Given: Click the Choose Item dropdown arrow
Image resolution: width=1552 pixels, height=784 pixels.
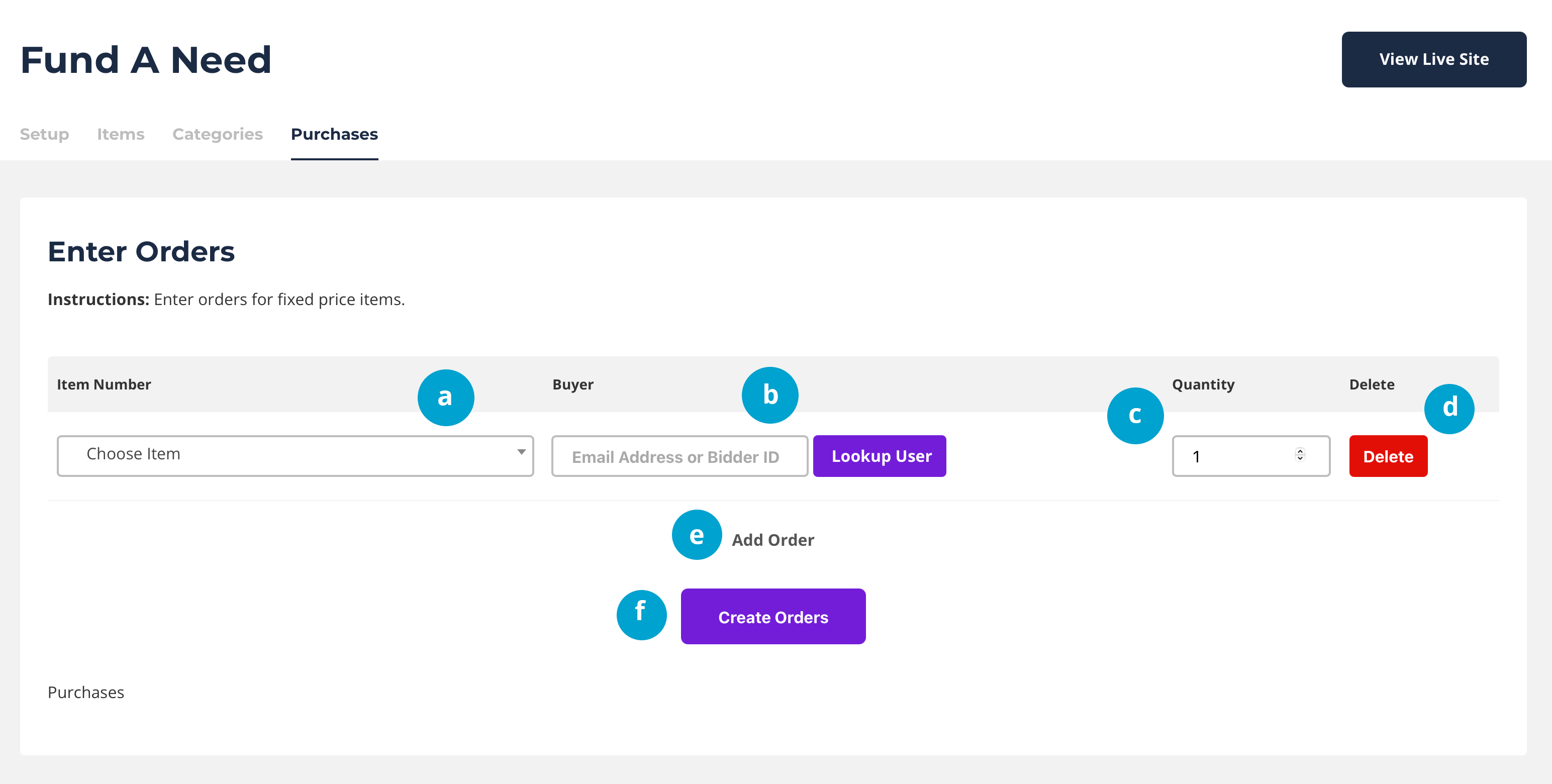Looking at the screenshot, I should tap(521, 452).
